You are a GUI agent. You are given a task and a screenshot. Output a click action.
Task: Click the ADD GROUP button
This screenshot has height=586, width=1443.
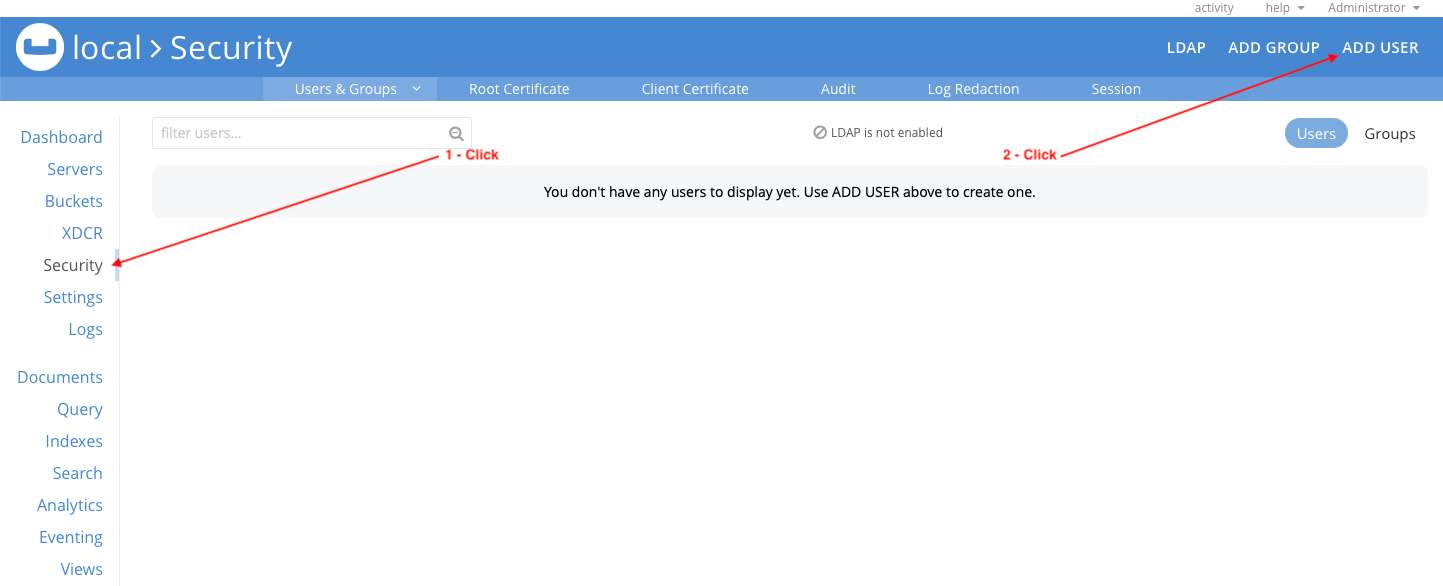pyautogui.click(x=1273, y=48)
